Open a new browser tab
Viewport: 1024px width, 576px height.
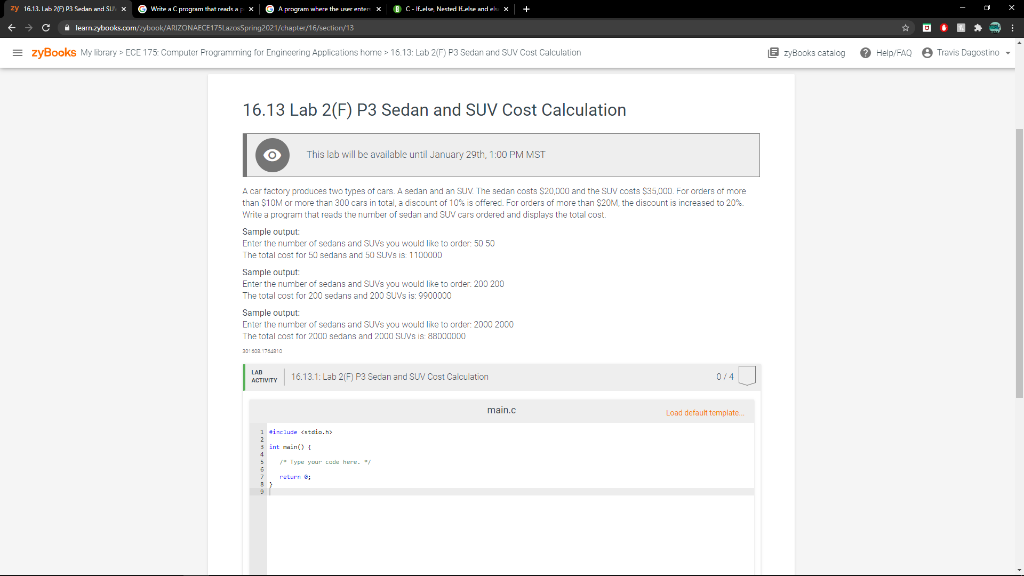coord(526,9)
